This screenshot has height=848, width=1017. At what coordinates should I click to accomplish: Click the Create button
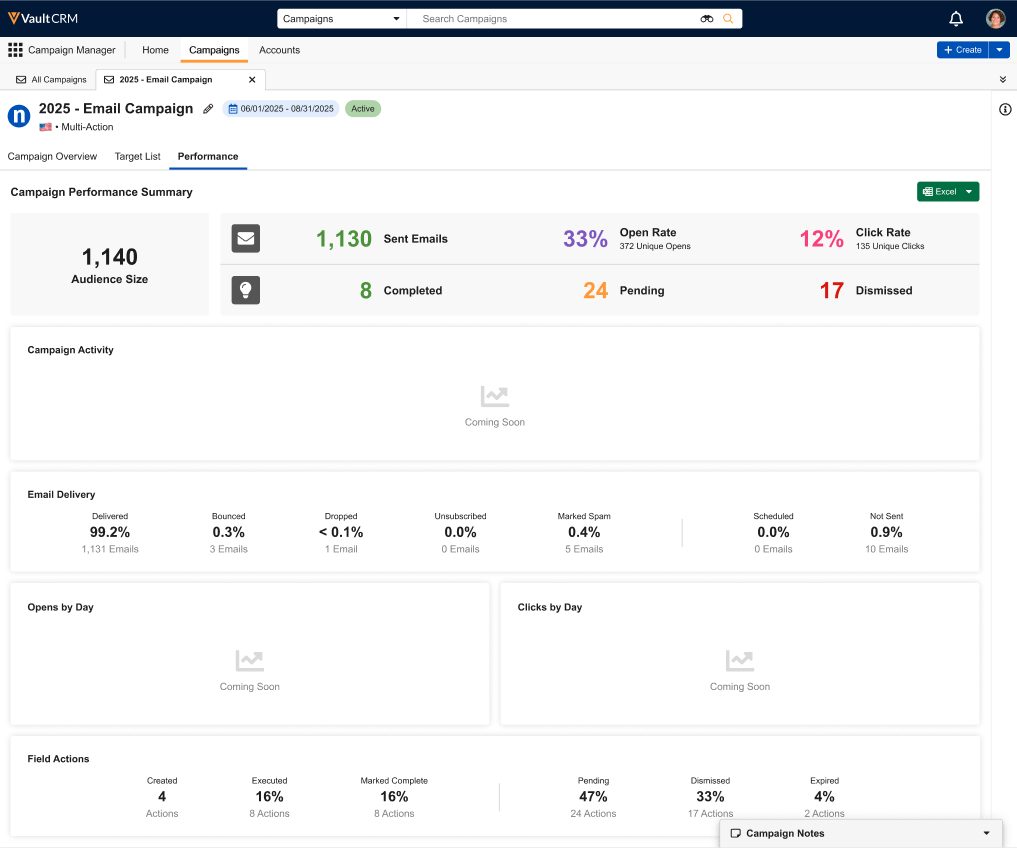click(962, 50)
